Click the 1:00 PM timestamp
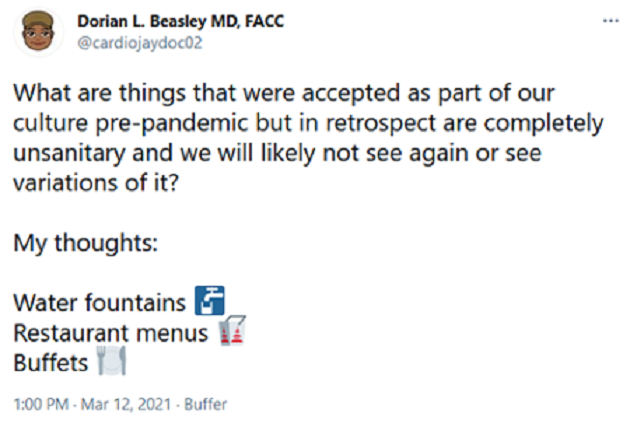Viewport: 630px width, 427px height. tap(37, 405)
